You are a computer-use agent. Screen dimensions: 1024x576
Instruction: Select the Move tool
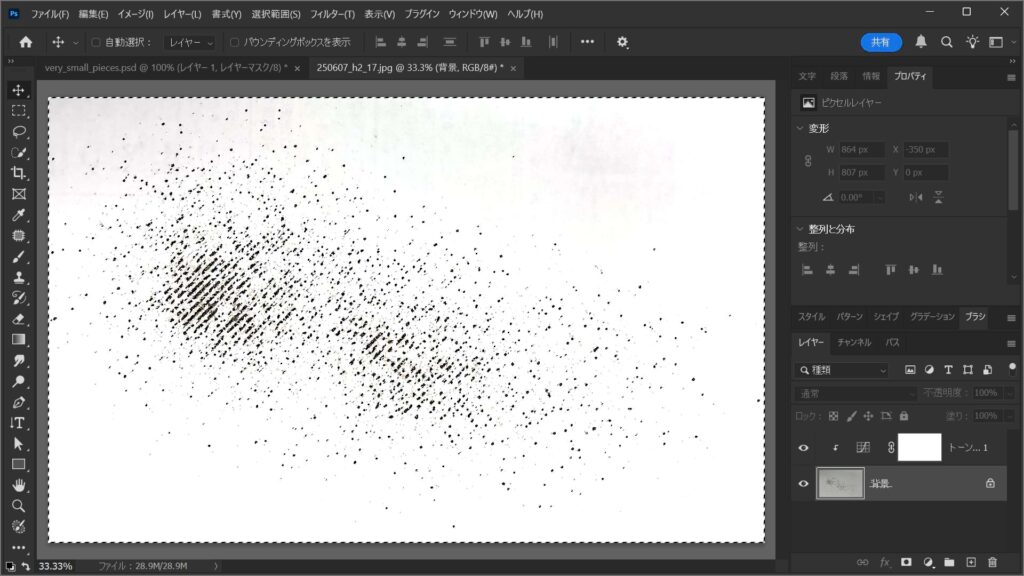18,89
